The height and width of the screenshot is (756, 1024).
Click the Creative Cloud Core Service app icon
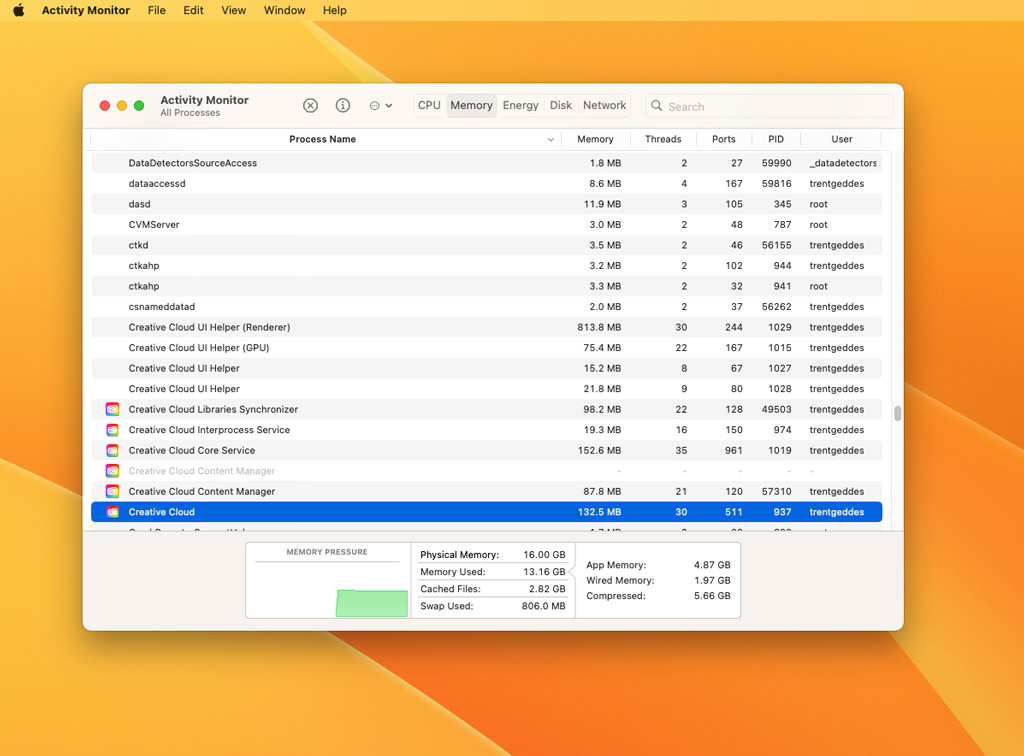click(112, 450)
